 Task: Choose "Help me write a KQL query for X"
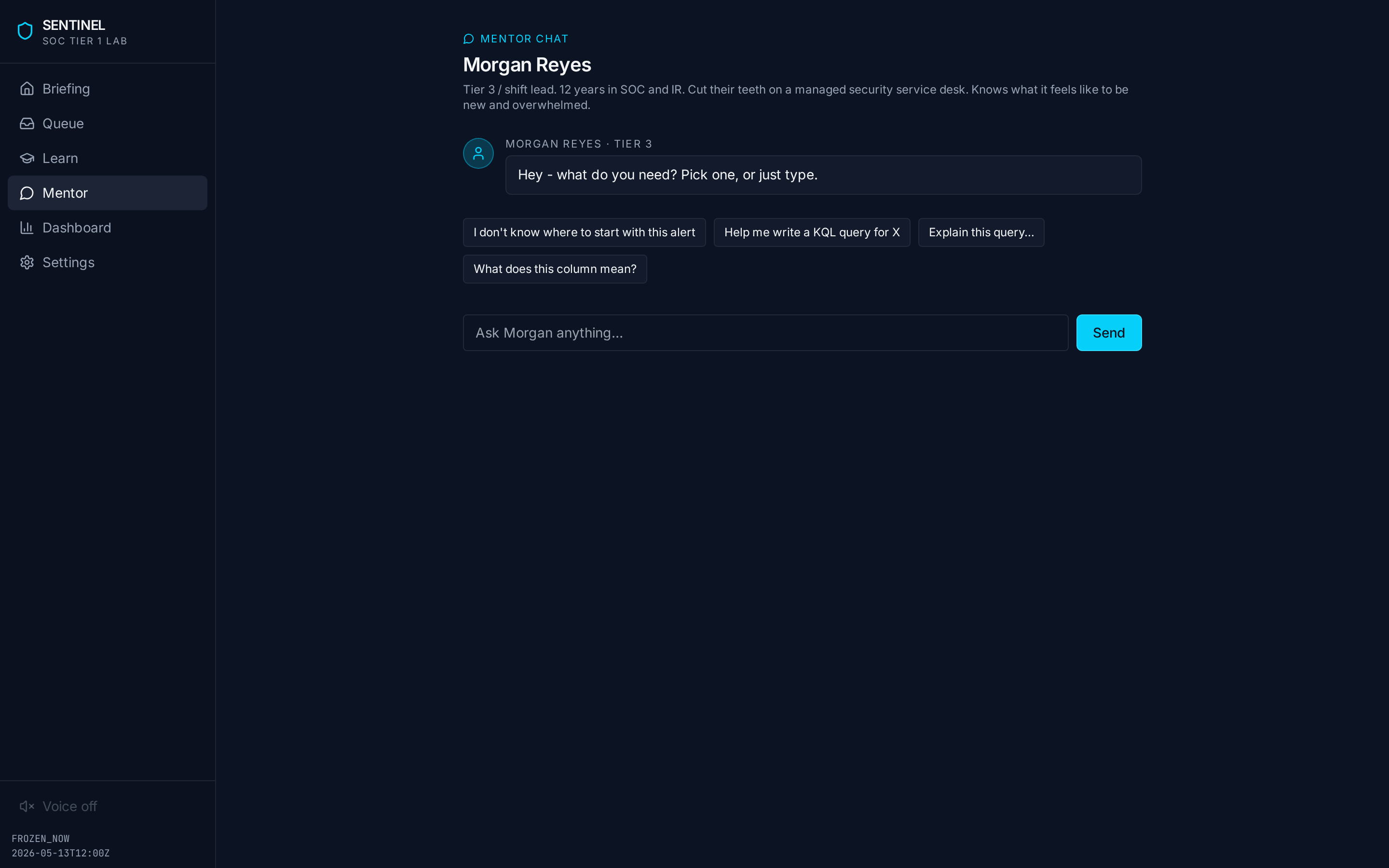pyautogui.click(x=812, y=232)
